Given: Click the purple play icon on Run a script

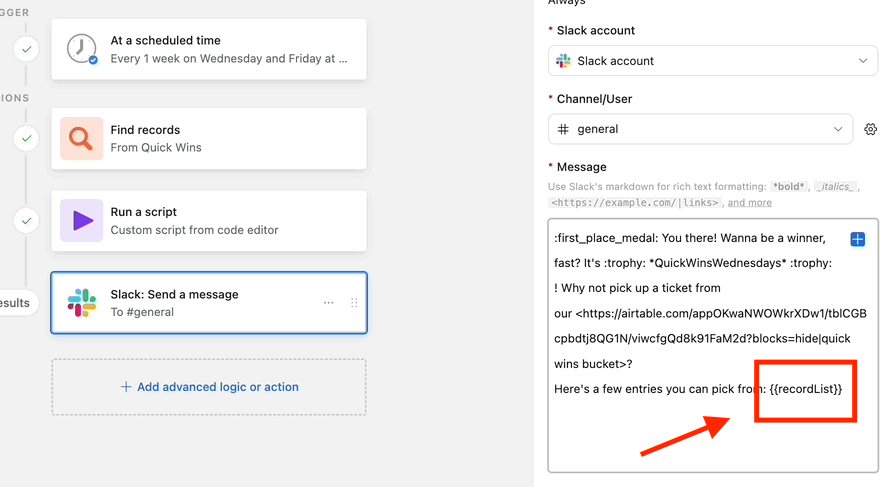Looking at the screenshot, I should [81, 220].
